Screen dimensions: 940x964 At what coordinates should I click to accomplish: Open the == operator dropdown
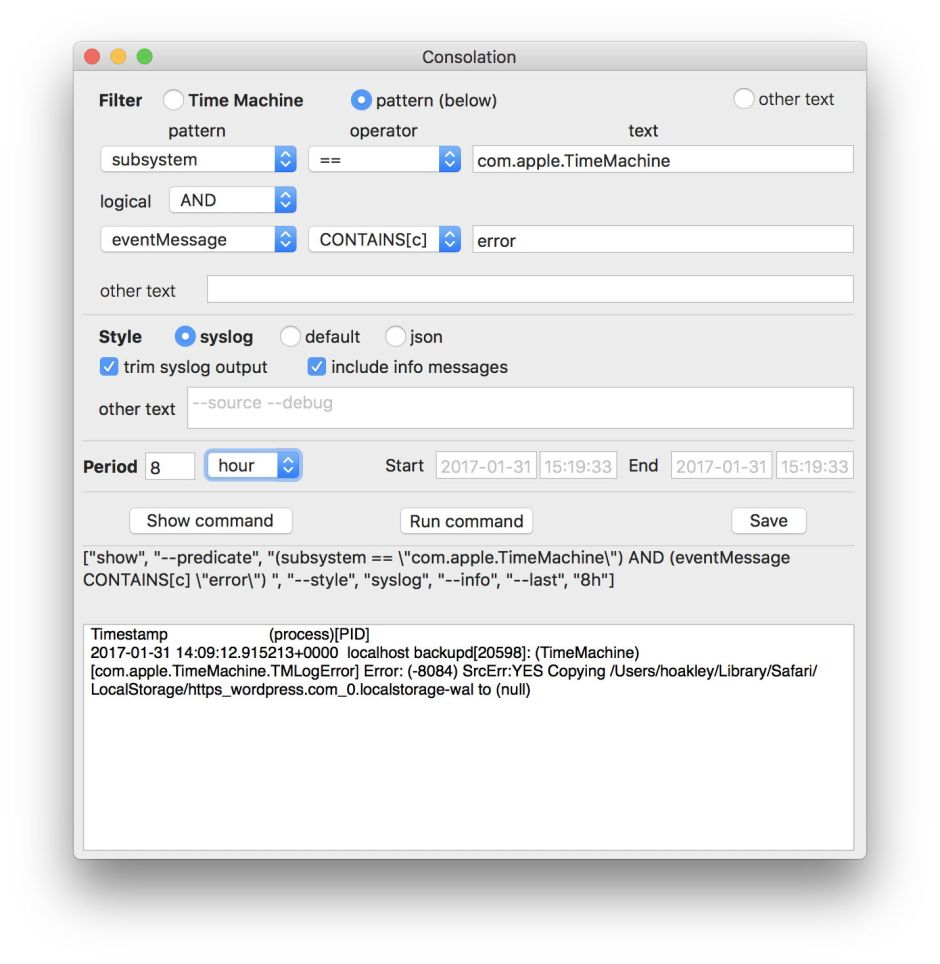(x=383, y=160)
